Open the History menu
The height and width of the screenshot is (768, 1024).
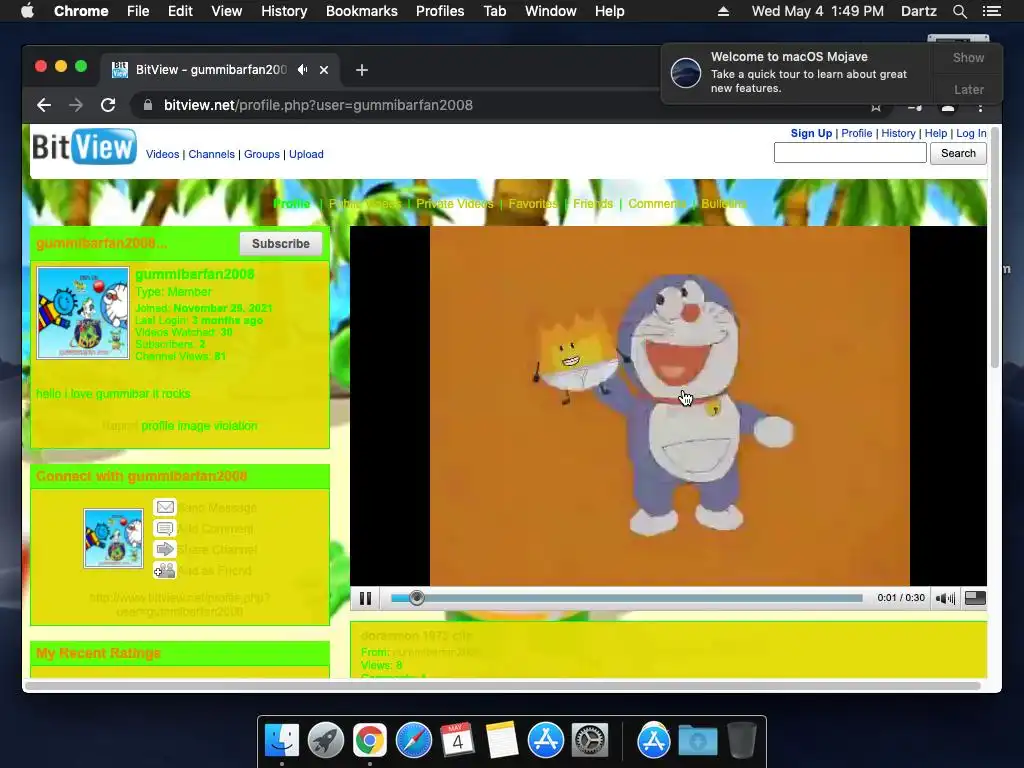coord(284,11)
